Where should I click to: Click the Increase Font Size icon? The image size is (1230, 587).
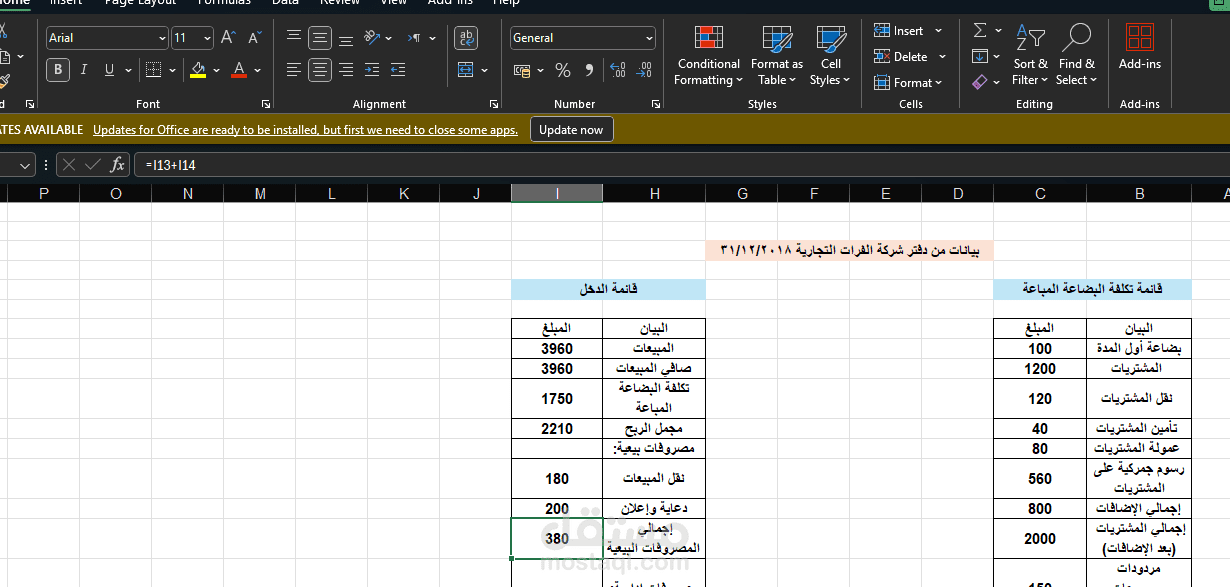point(229,38)
